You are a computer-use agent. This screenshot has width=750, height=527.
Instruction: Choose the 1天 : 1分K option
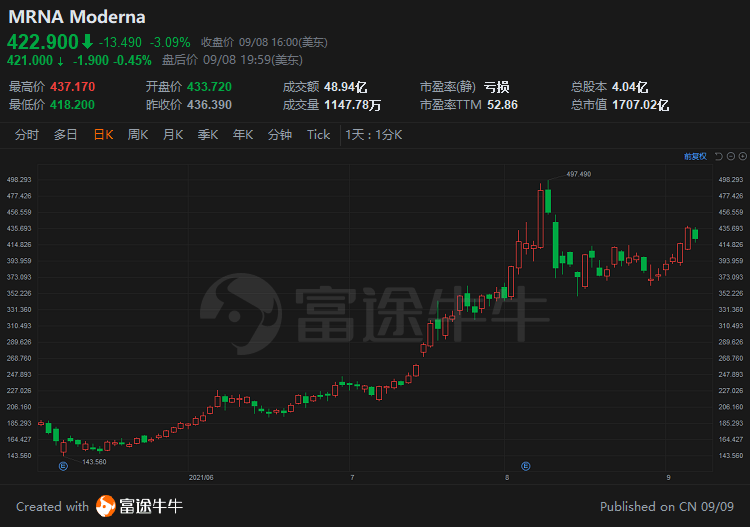point(374,135)
